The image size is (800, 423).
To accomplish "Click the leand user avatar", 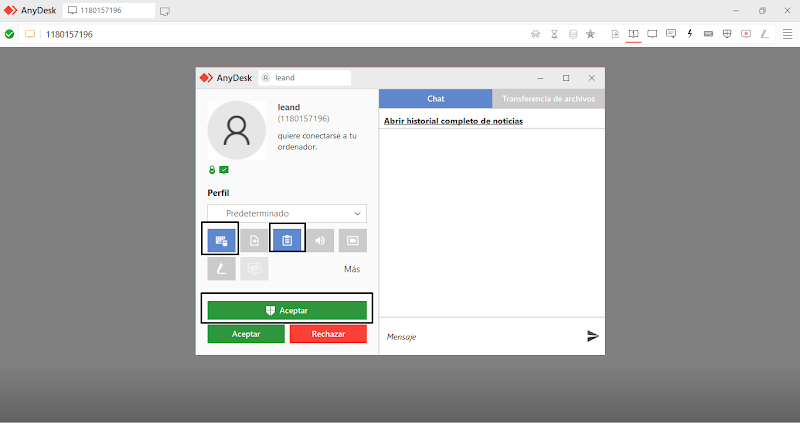I will [x=236, y=130].
